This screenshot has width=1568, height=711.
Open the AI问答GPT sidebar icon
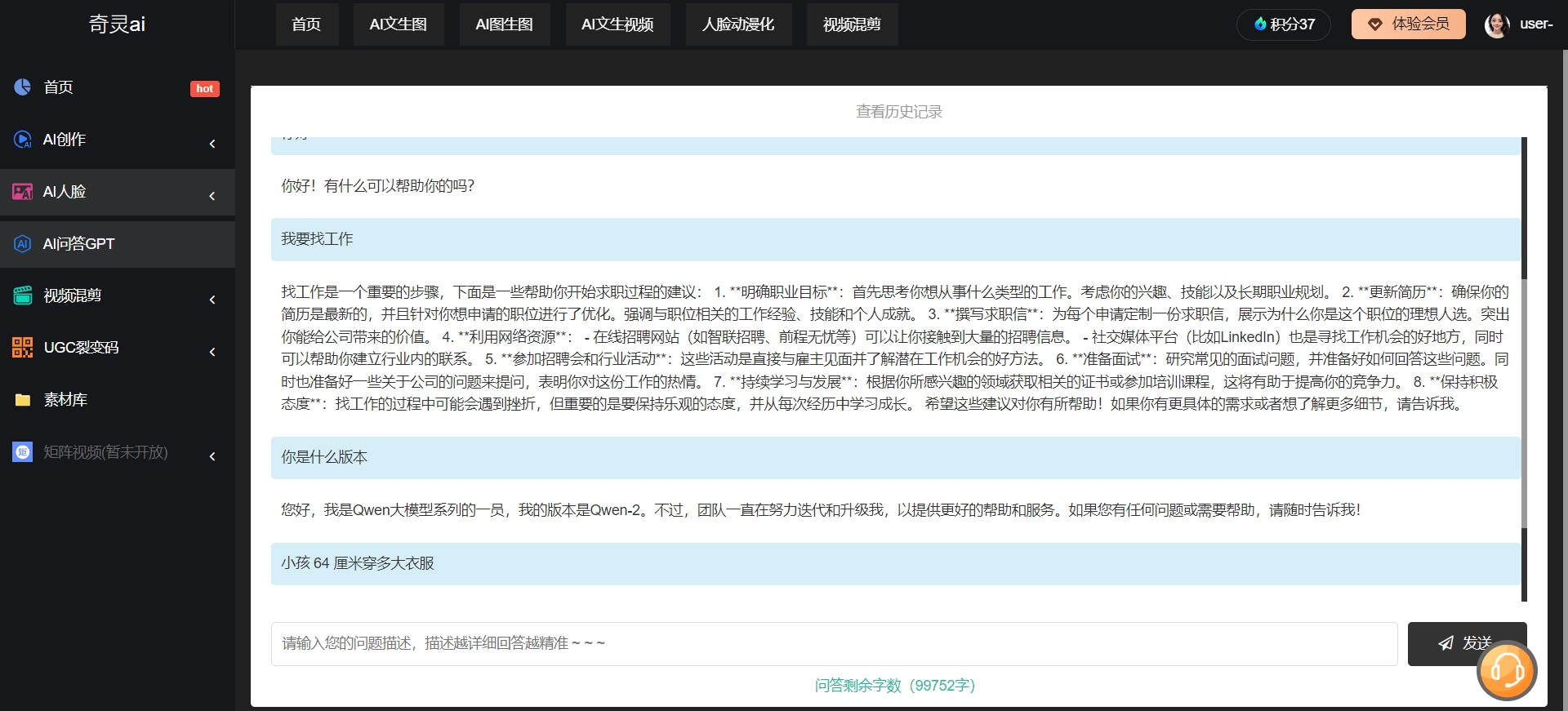coord(23,244)
